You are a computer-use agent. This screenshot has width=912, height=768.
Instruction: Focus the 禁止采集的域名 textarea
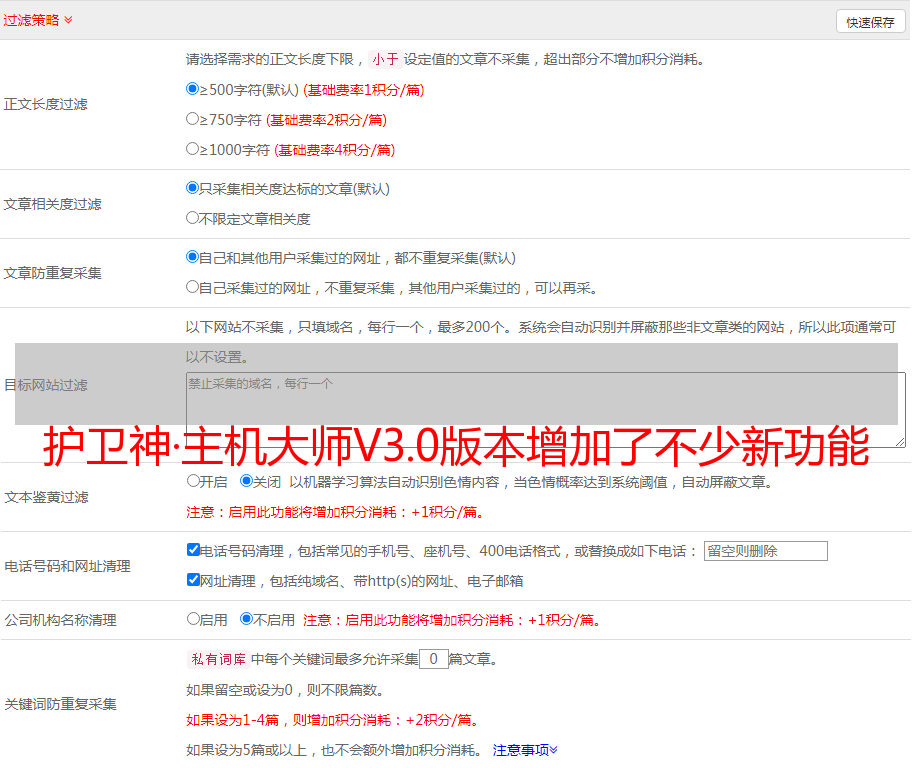tap(546, 410)
